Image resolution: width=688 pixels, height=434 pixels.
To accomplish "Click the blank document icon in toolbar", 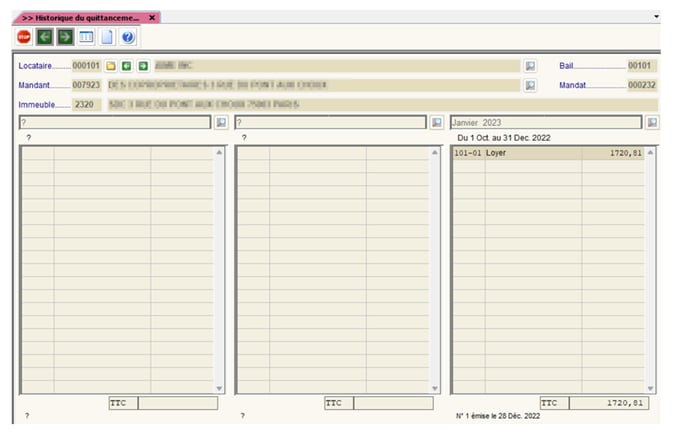I will tap(107, 37).
